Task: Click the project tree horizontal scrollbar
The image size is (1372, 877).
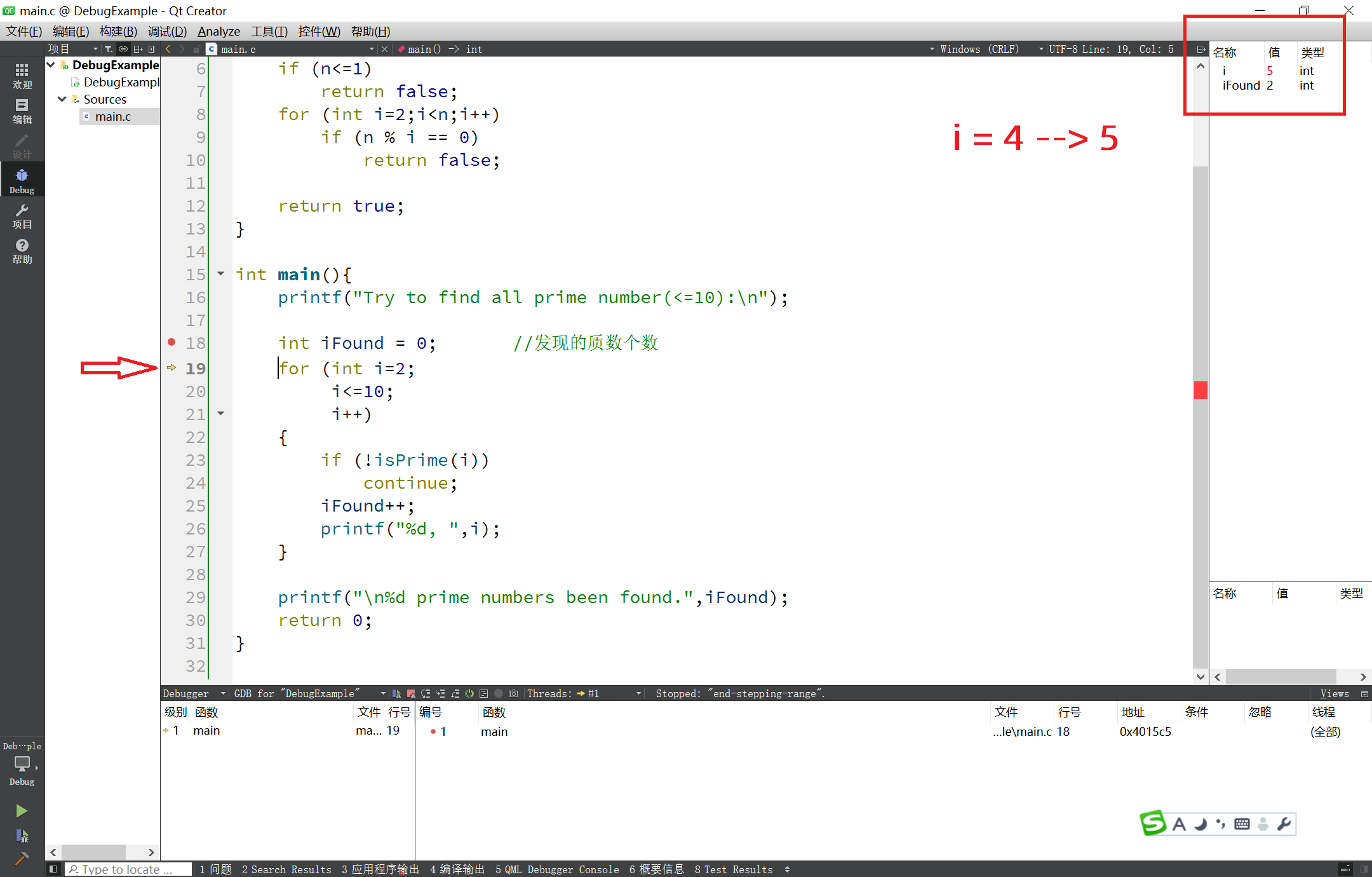Action: pyautogui.click(x=94, y=852)
